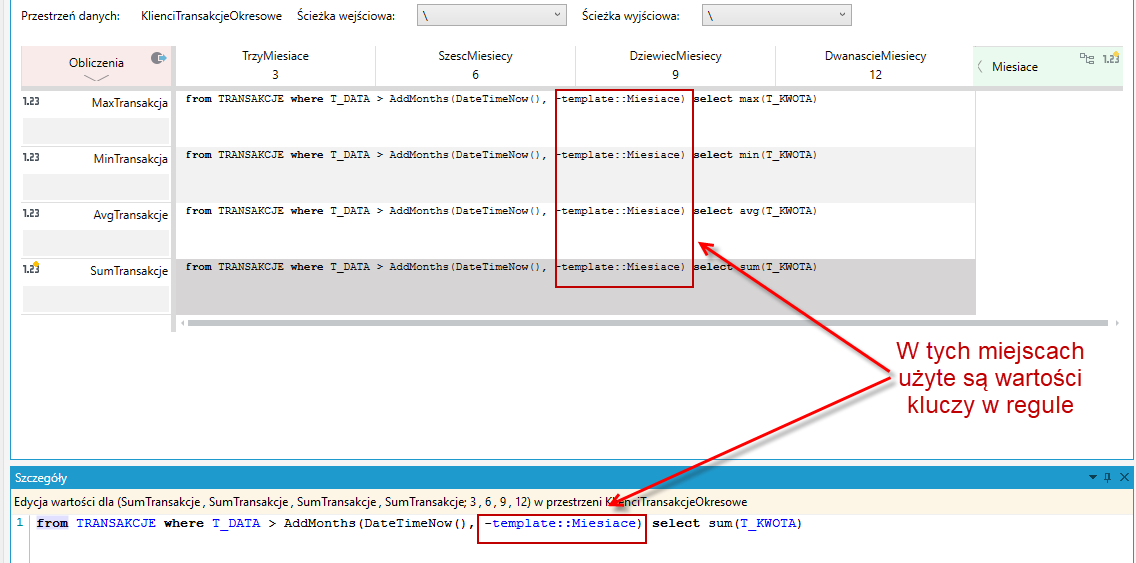This screenshot has height=563, width=1136.
Task: Click the rule cell containing min(T_KWOTA)
Action: pyautogui.click(x=576, y=175)
